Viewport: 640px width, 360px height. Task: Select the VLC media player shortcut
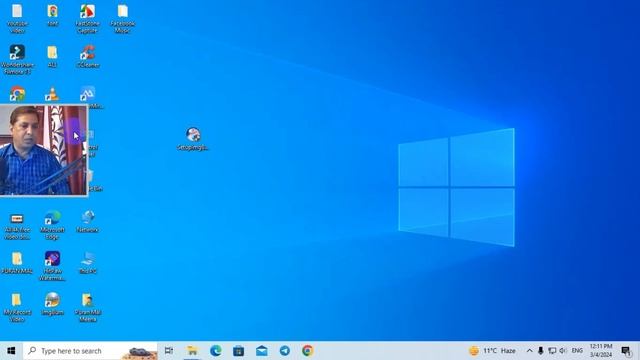(52, 94)
